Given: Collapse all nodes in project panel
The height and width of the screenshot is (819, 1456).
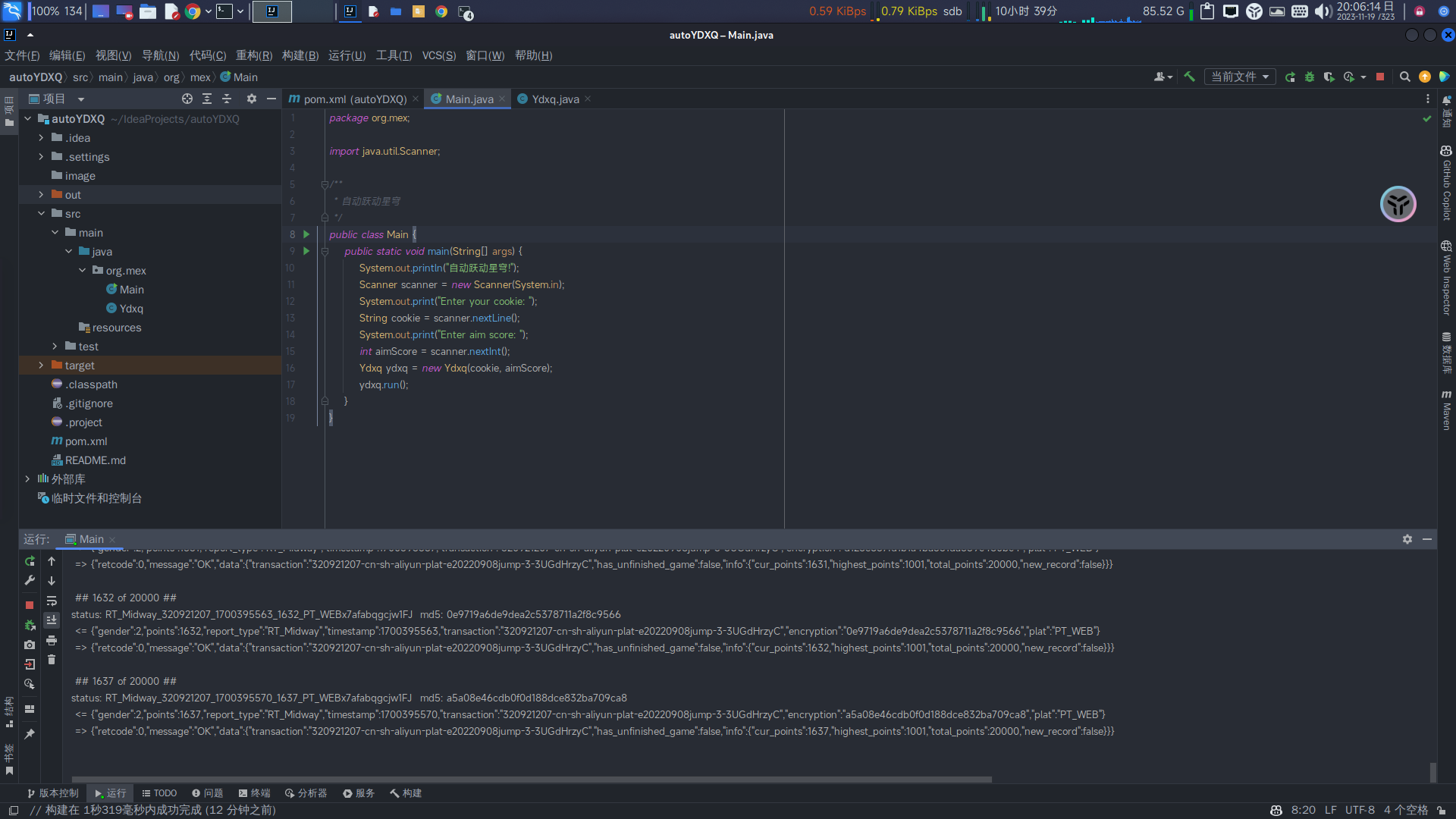Looking at the screenshot, I should coord(227,99).
